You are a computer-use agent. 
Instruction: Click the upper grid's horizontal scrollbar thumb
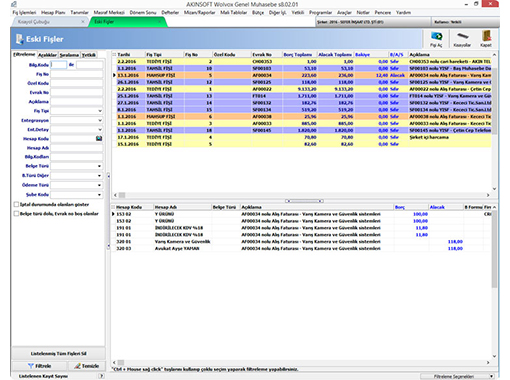pyautogui.click(x=122, y=195)
